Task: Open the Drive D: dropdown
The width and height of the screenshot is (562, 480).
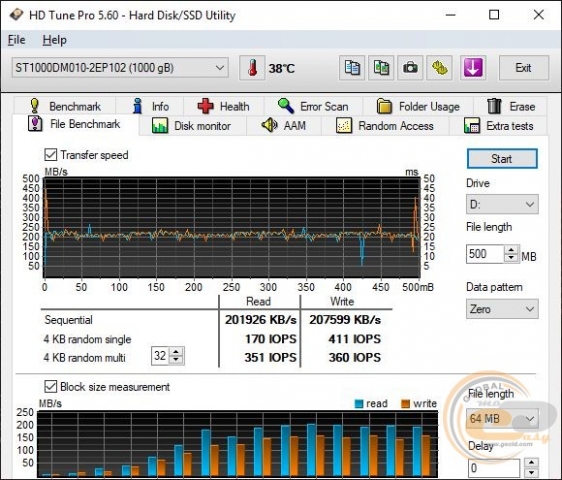Action: [502, 204]
